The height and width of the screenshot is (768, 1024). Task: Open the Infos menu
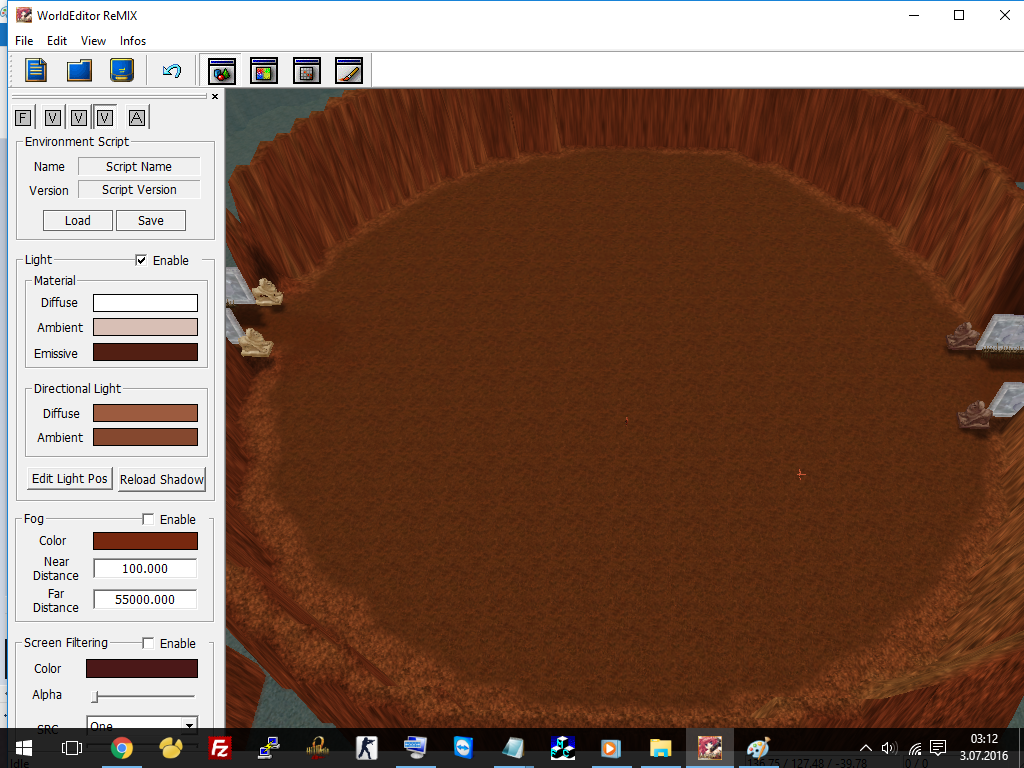click(x=133, y=40)
